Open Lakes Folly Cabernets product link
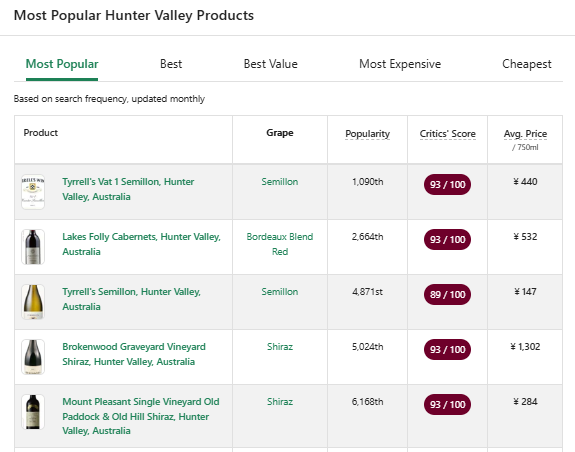 142,244
